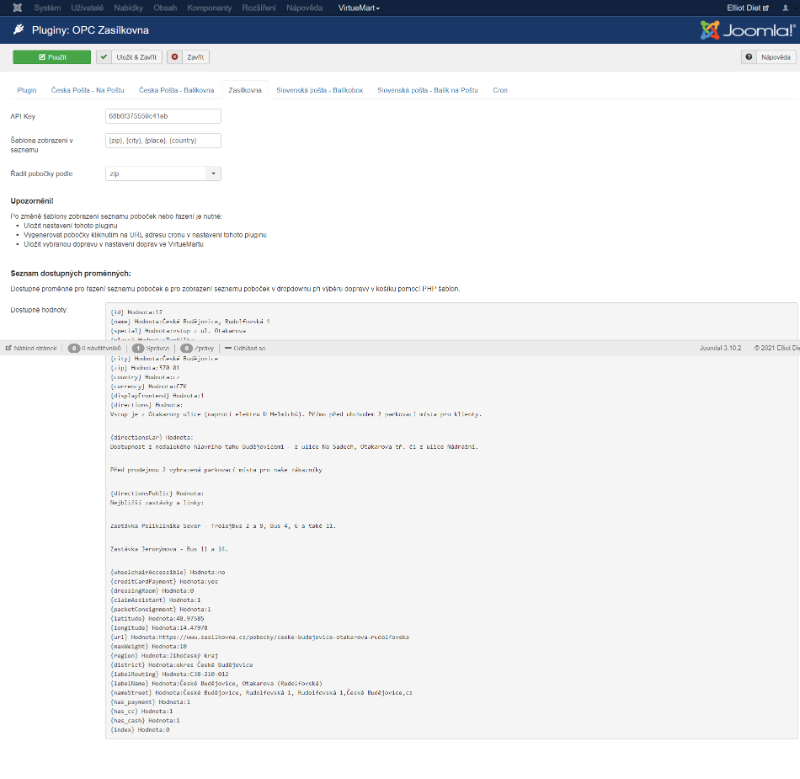Screen dimensions: 800x779
Task: Click Odhlásit se in the status bar
Action: coord(245,348)
